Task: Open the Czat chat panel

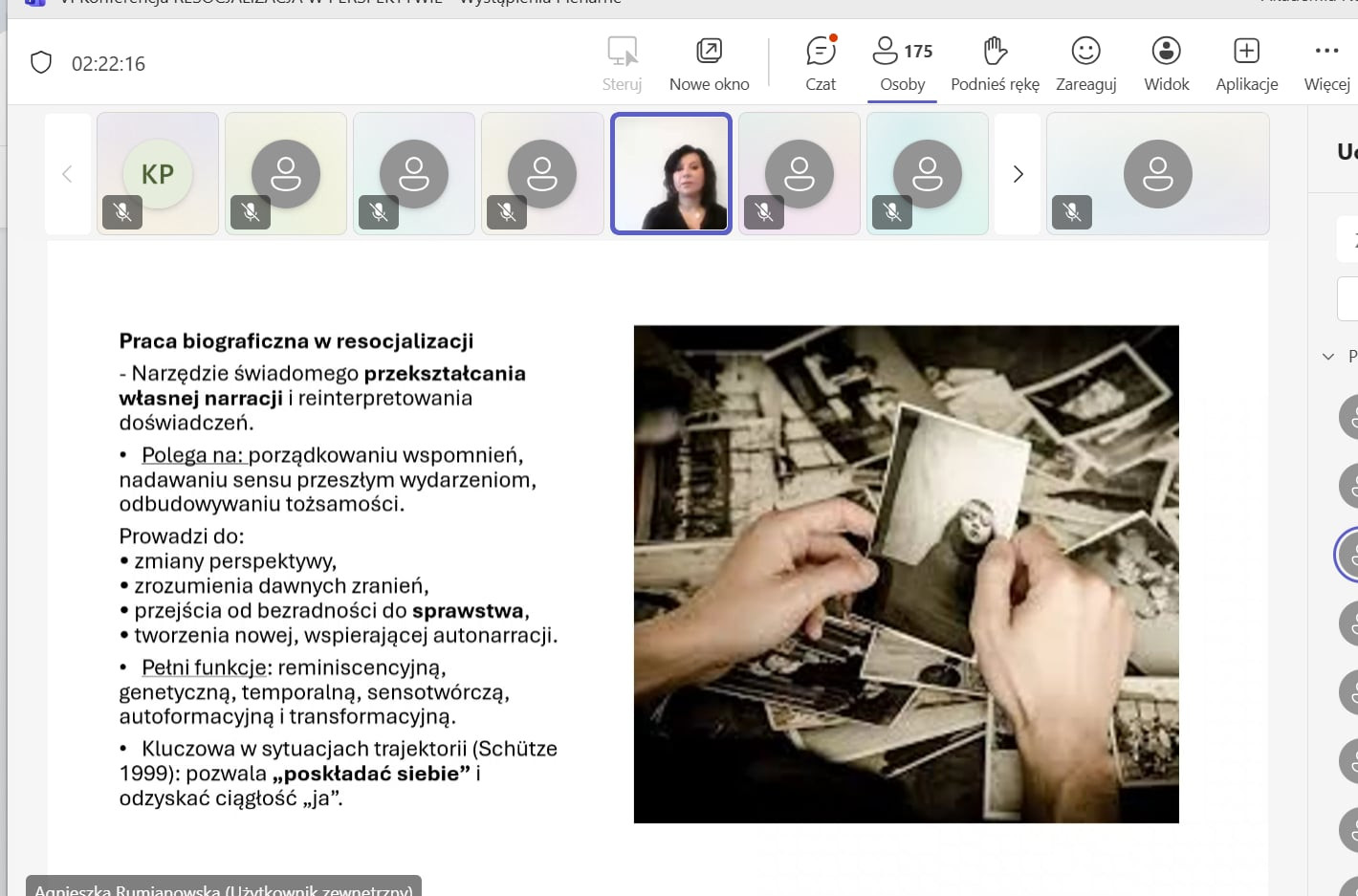Action: [x=821, y=63]
